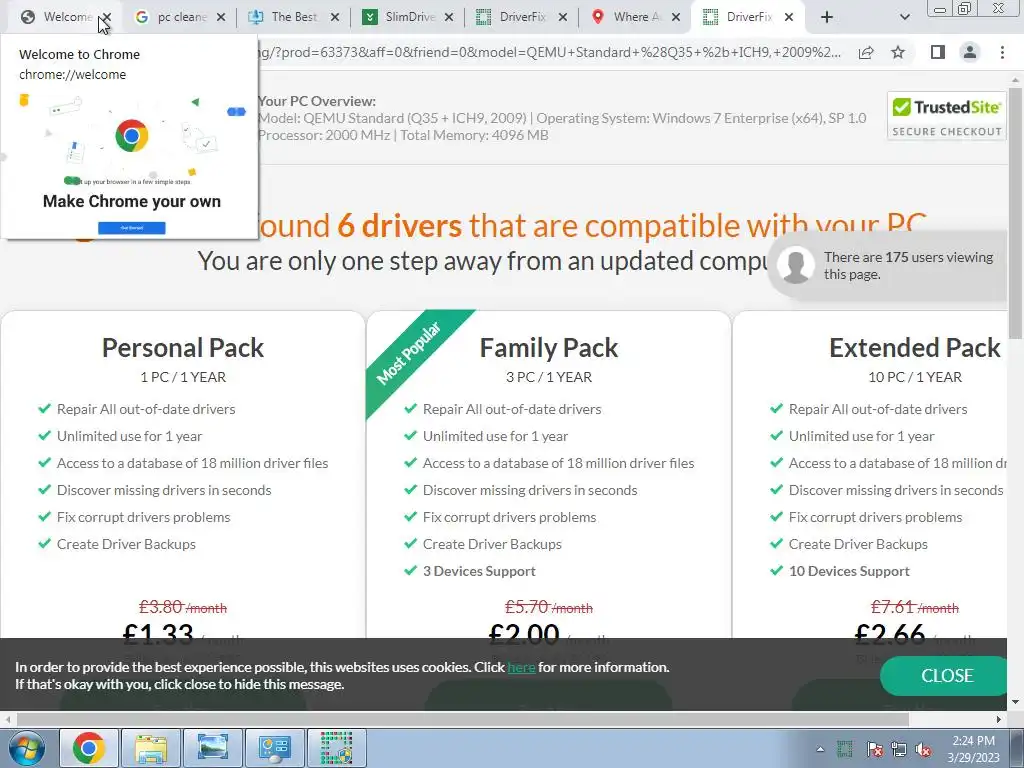
Task: Open the Chrome profile icon
Action: 970,52
